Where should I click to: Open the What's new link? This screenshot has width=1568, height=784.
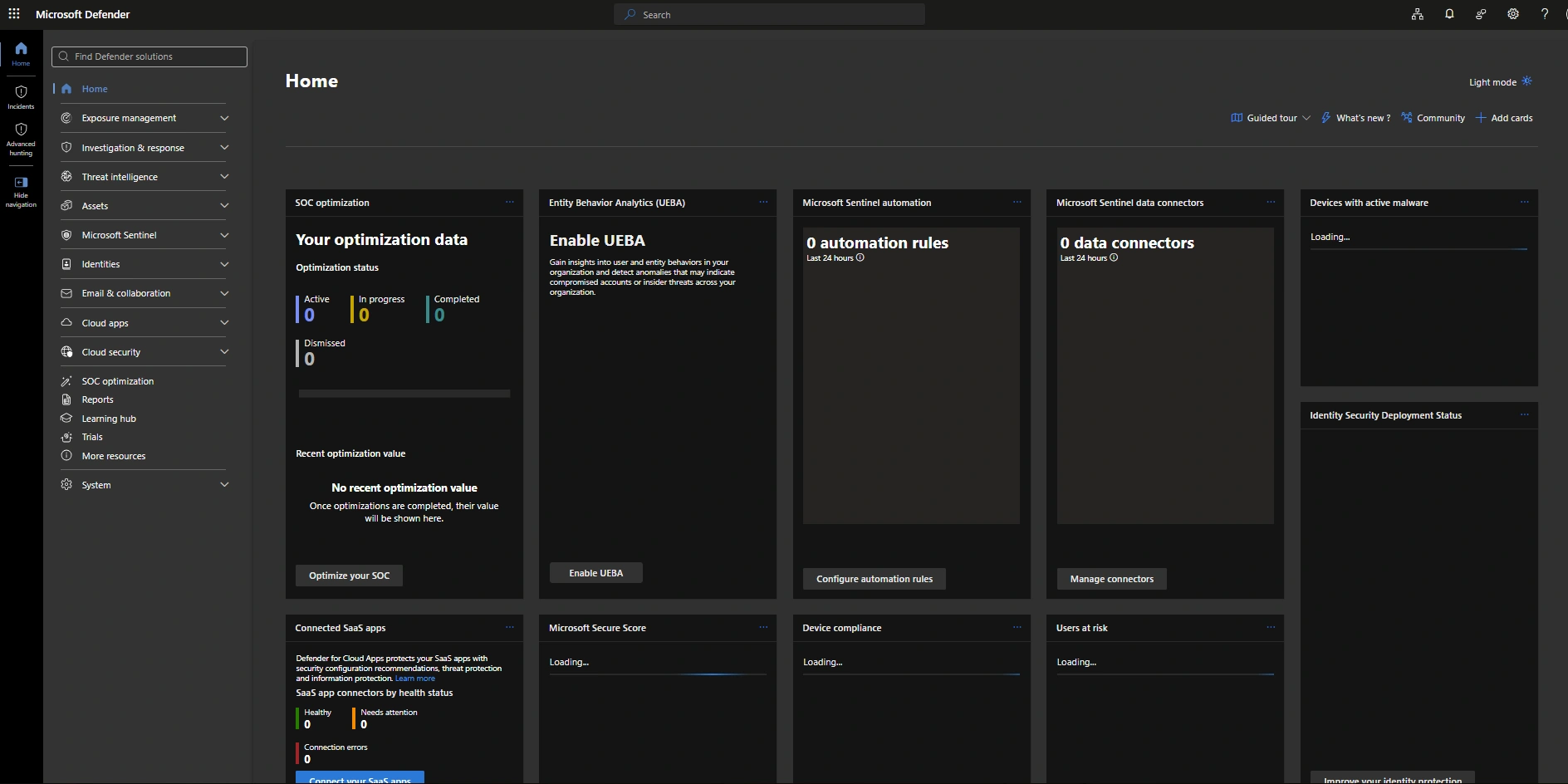1355,118
